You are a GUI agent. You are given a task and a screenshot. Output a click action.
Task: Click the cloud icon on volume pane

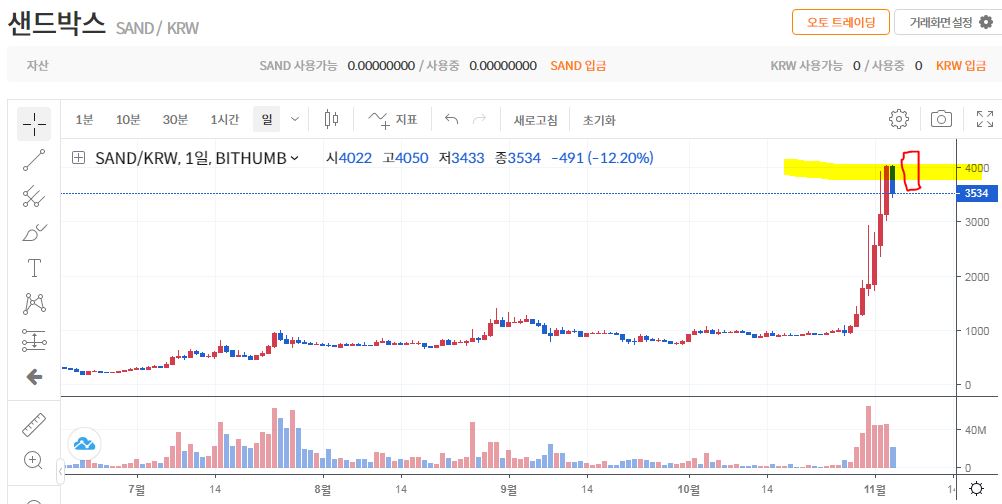click(x=84, y=443)
